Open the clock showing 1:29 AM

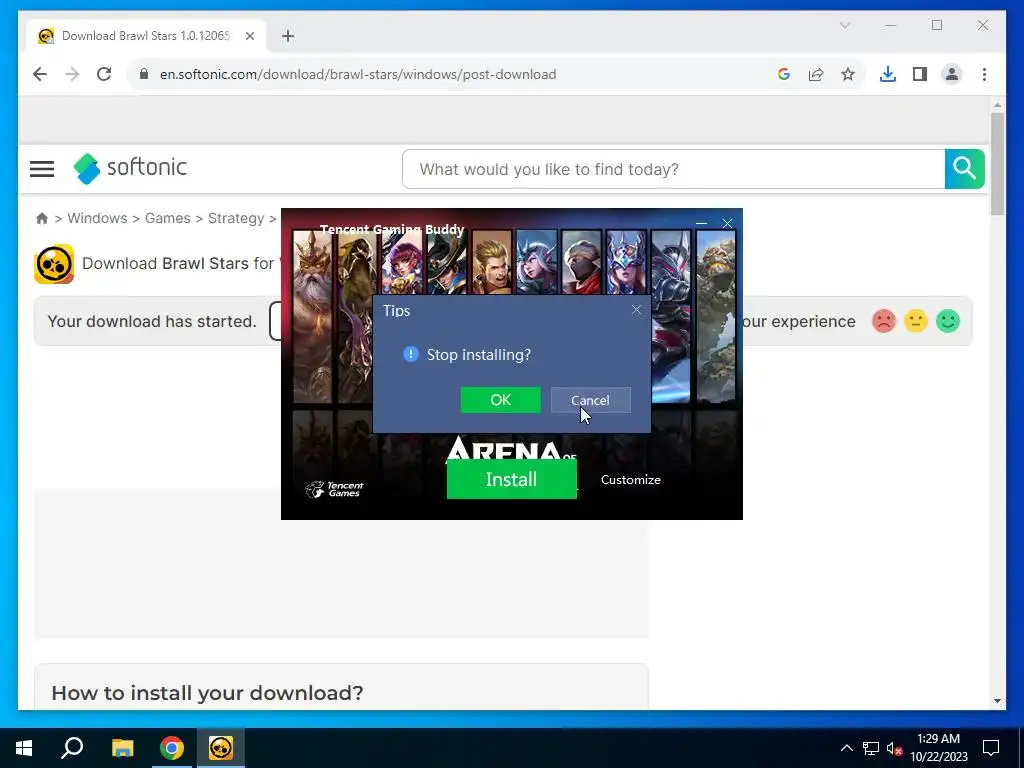click(x=938, y=748)
